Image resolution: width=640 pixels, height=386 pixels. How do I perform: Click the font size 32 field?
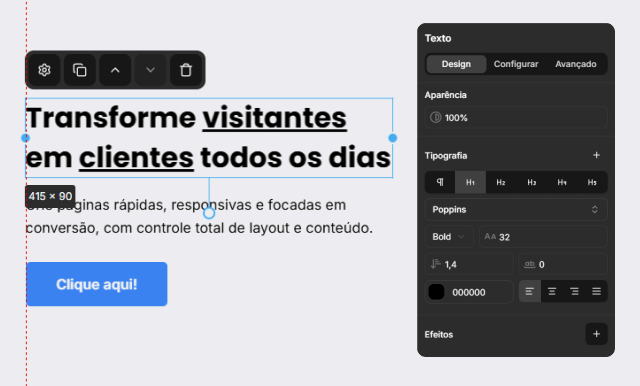click(x=543, y=237)
